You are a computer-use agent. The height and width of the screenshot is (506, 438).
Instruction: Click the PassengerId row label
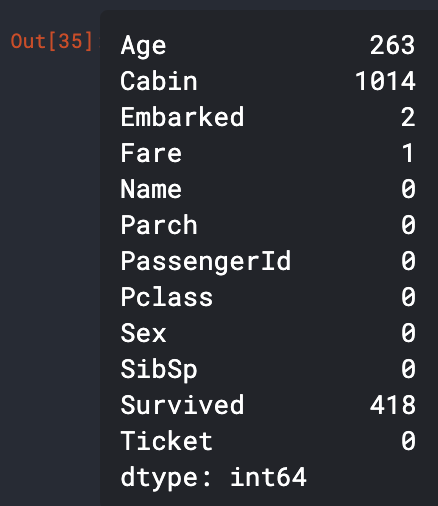tap(206, 262)
